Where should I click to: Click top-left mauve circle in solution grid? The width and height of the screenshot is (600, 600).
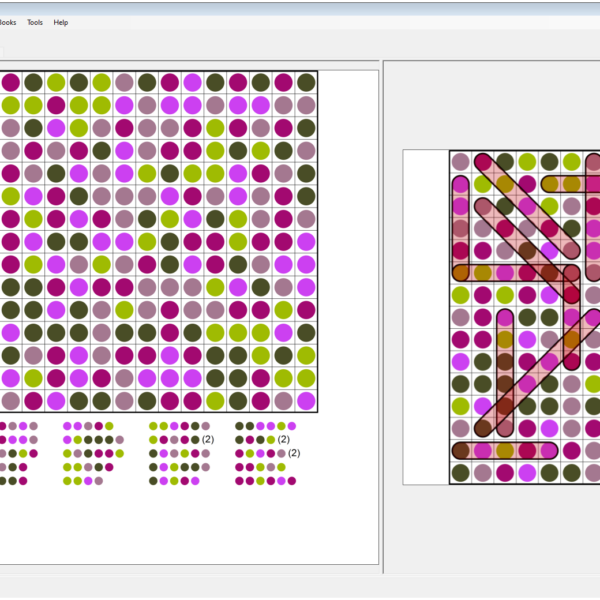click(460, 162)
